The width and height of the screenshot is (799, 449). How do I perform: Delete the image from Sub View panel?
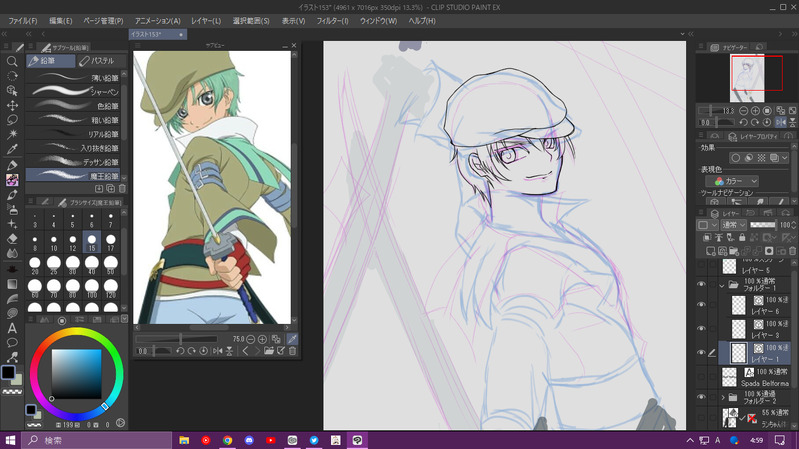292,351
